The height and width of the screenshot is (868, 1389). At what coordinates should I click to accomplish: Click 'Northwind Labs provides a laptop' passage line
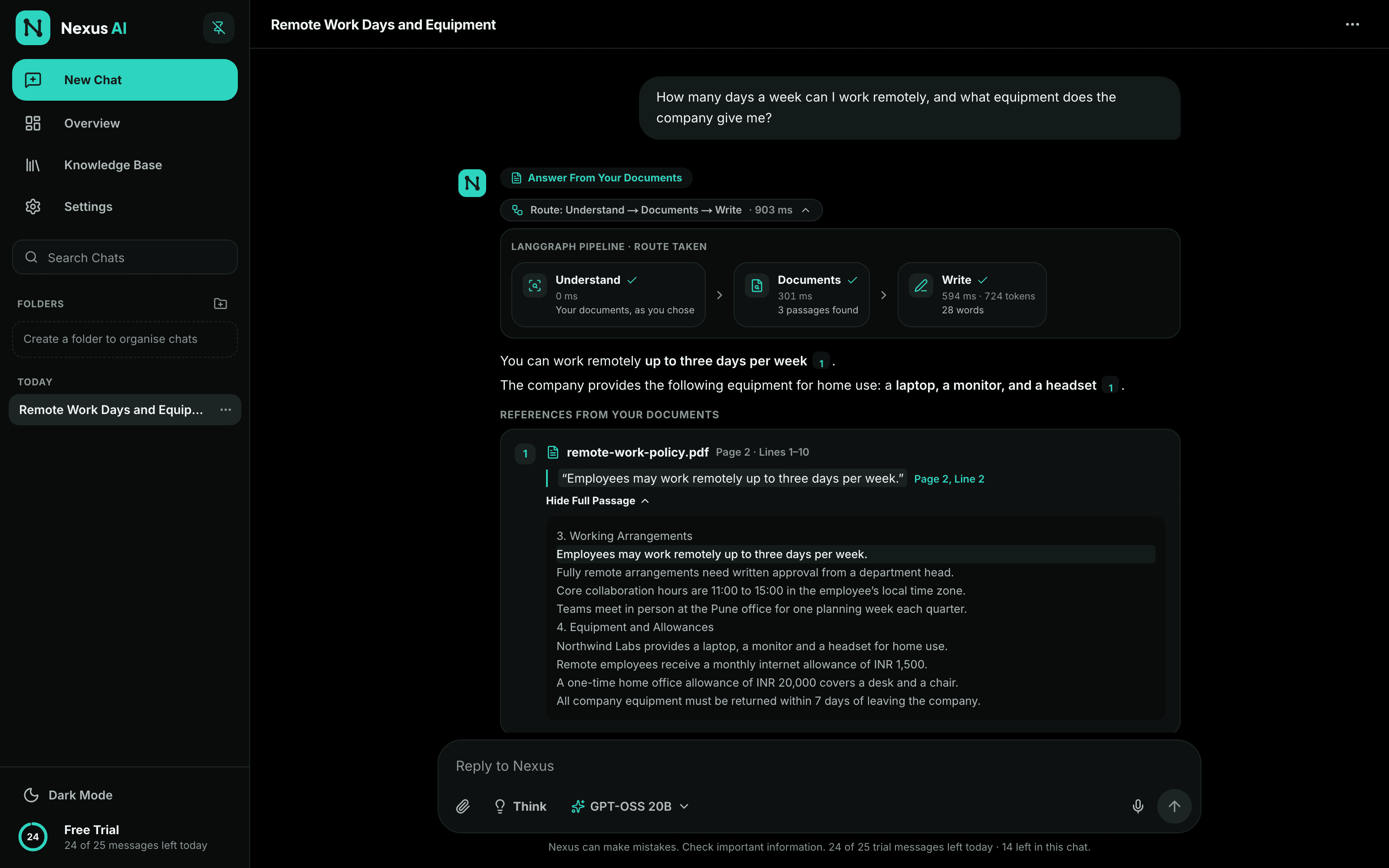751,646
